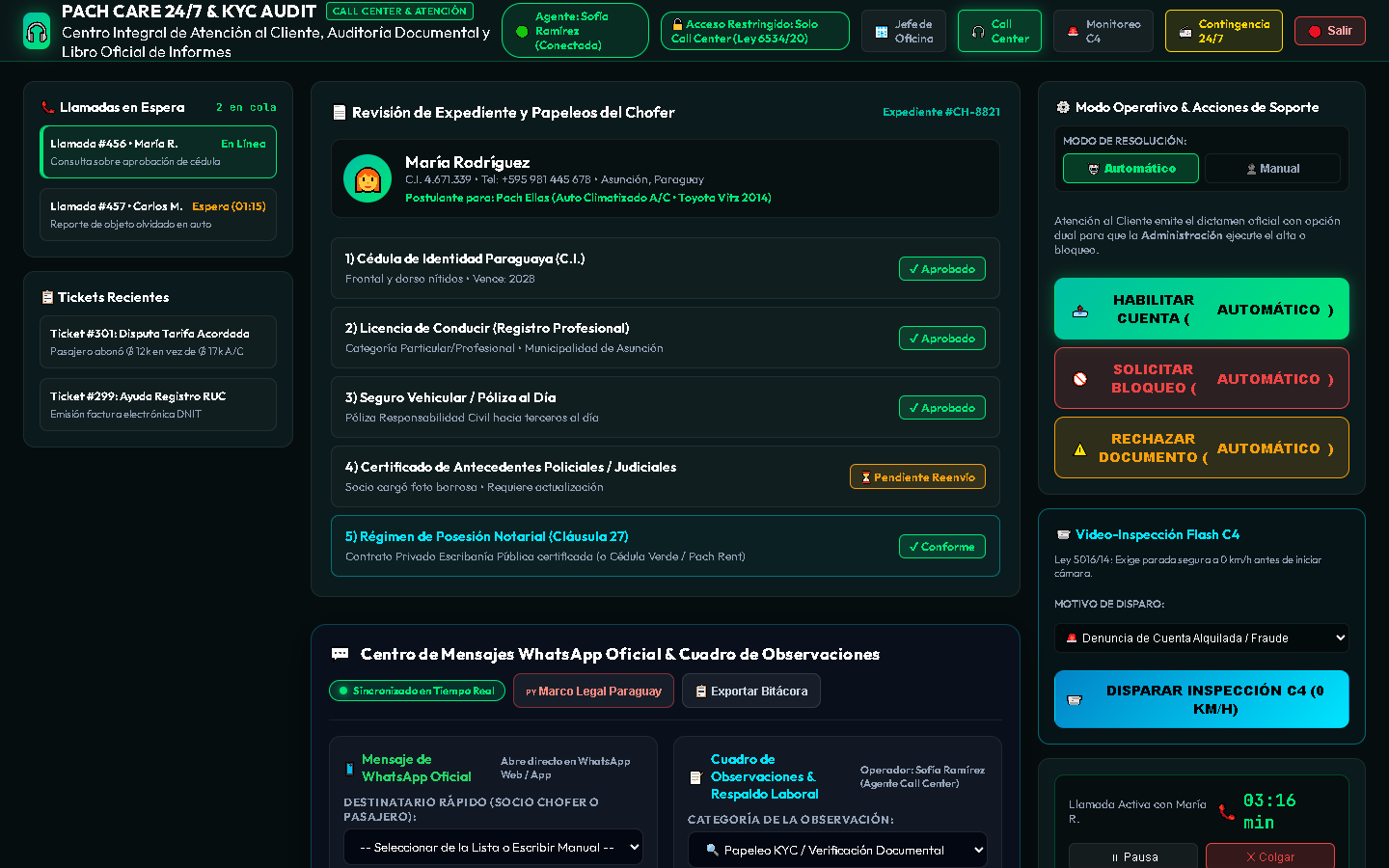
Task: Open the Motivo de Disparo dropdown
Action: [x=1202, y=637]
